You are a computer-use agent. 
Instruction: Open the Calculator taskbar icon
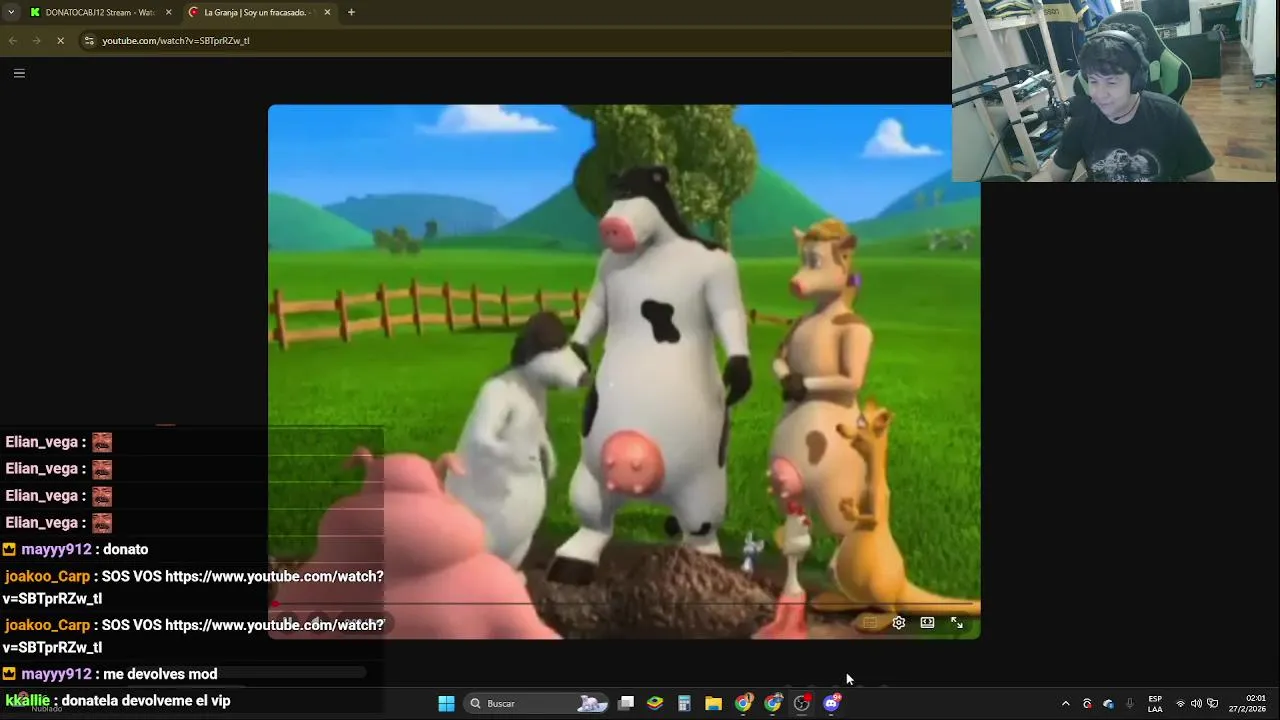pyautogui.click(x=684, y=703)
